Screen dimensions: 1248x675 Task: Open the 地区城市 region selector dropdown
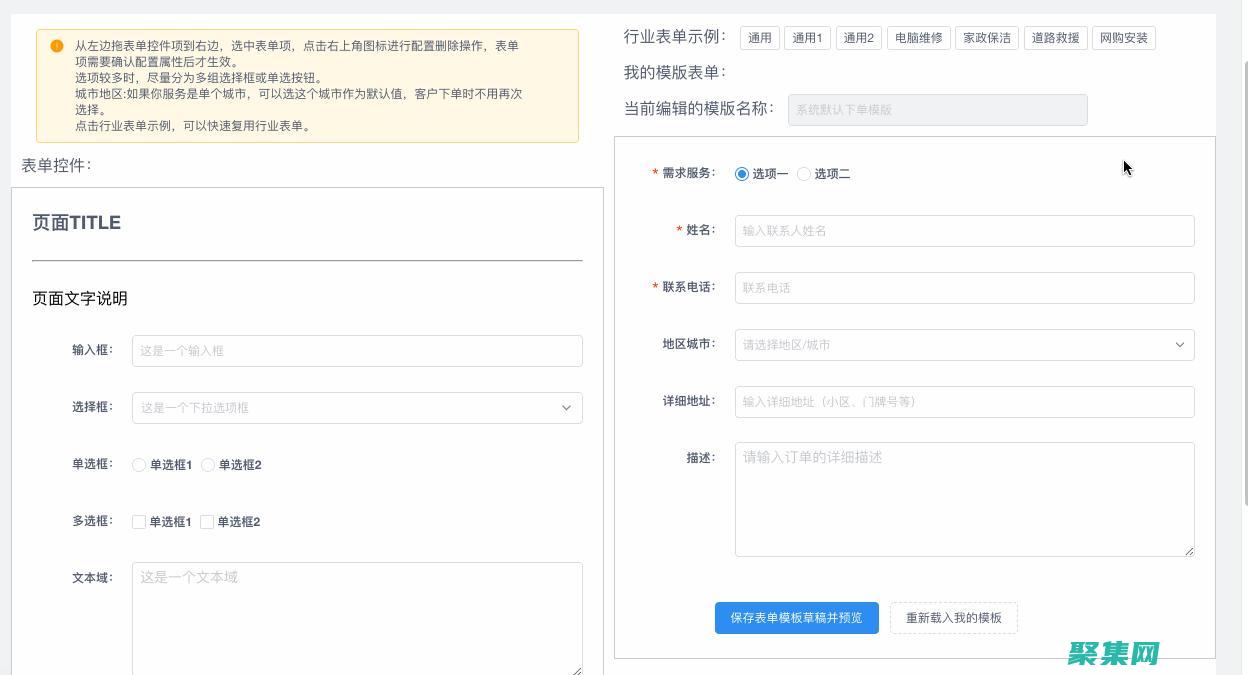click(x=964, y=344)
